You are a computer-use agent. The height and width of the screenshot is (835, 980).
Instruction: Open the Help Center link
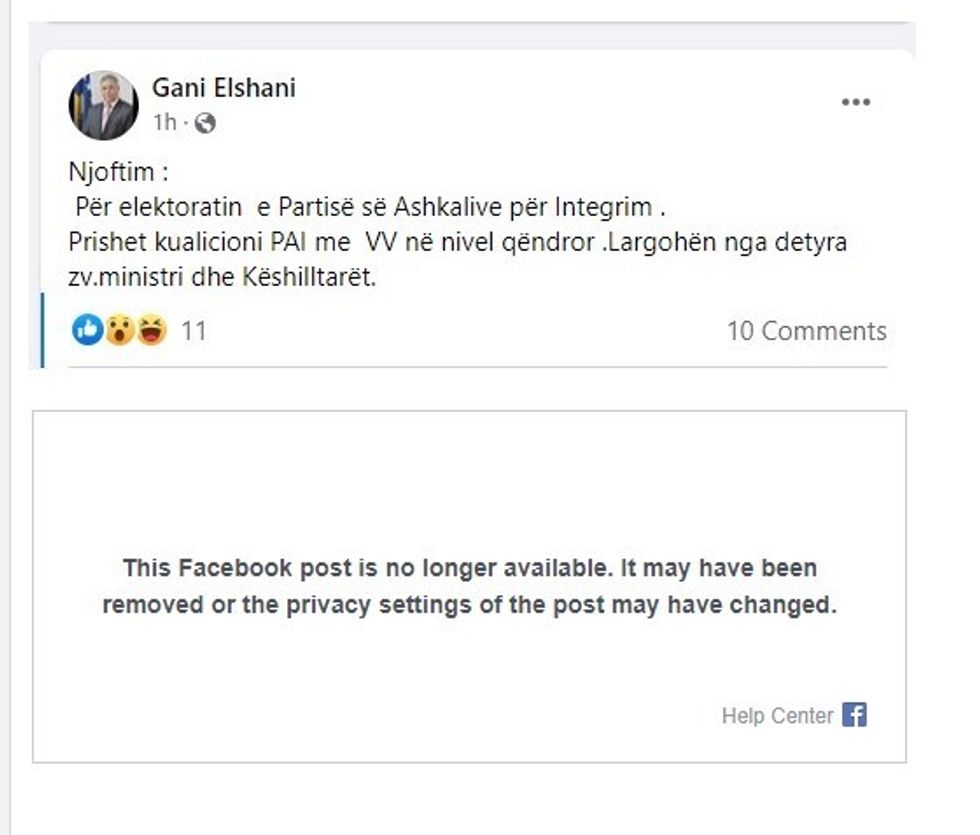pyautogui.click(x=777, y=716)
